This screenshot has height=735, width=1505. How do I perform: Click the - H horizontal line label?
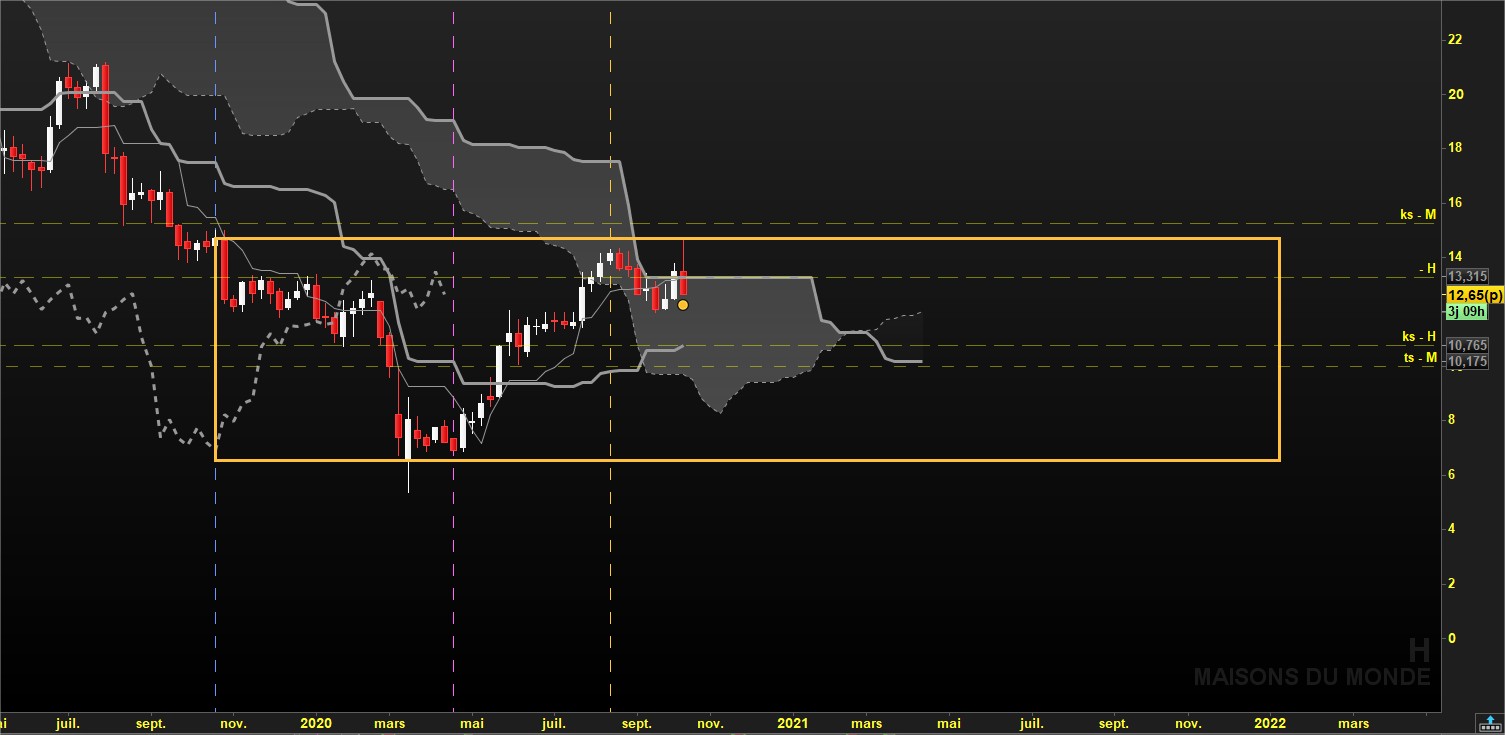tap(1428, 269)
